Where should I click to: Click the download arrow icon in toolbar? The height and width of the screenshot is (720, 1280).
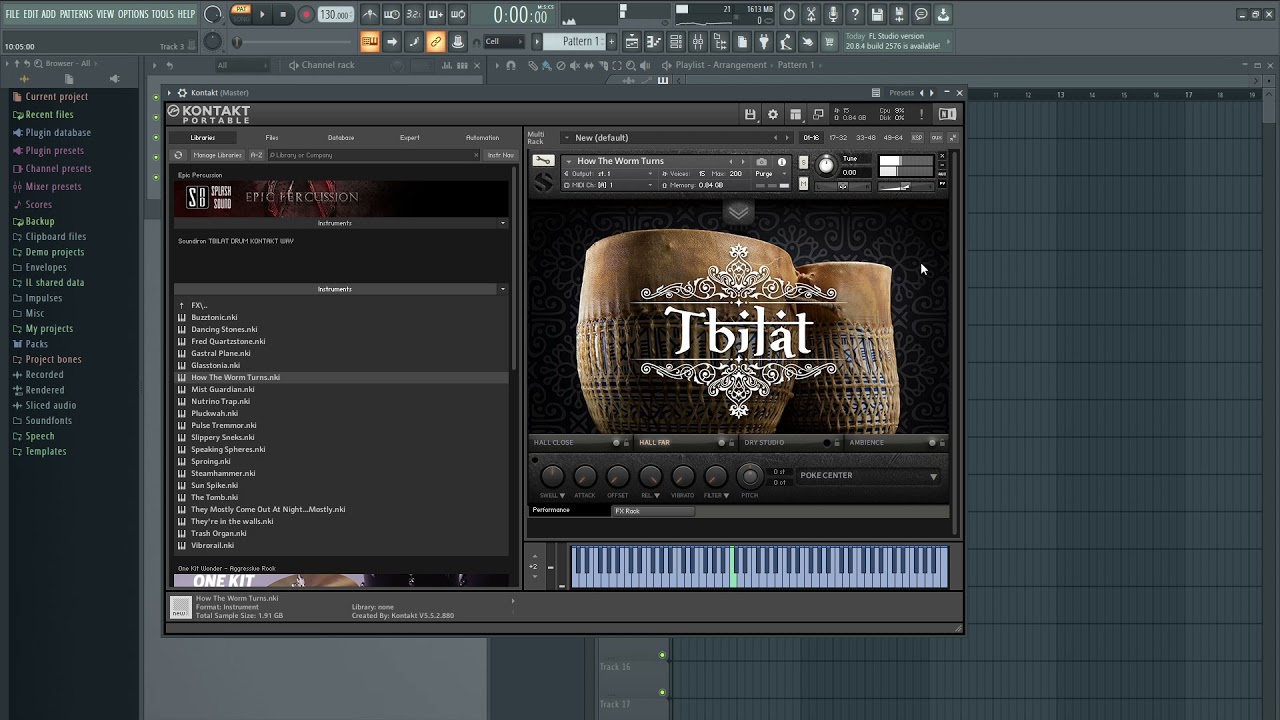point(943,14)
